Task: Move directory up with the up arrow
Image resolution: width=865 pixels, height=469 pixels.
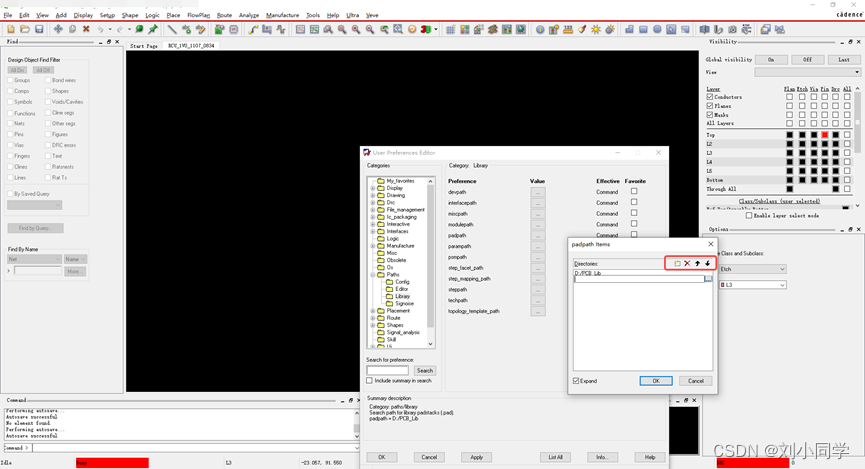Action: [697, 263]
